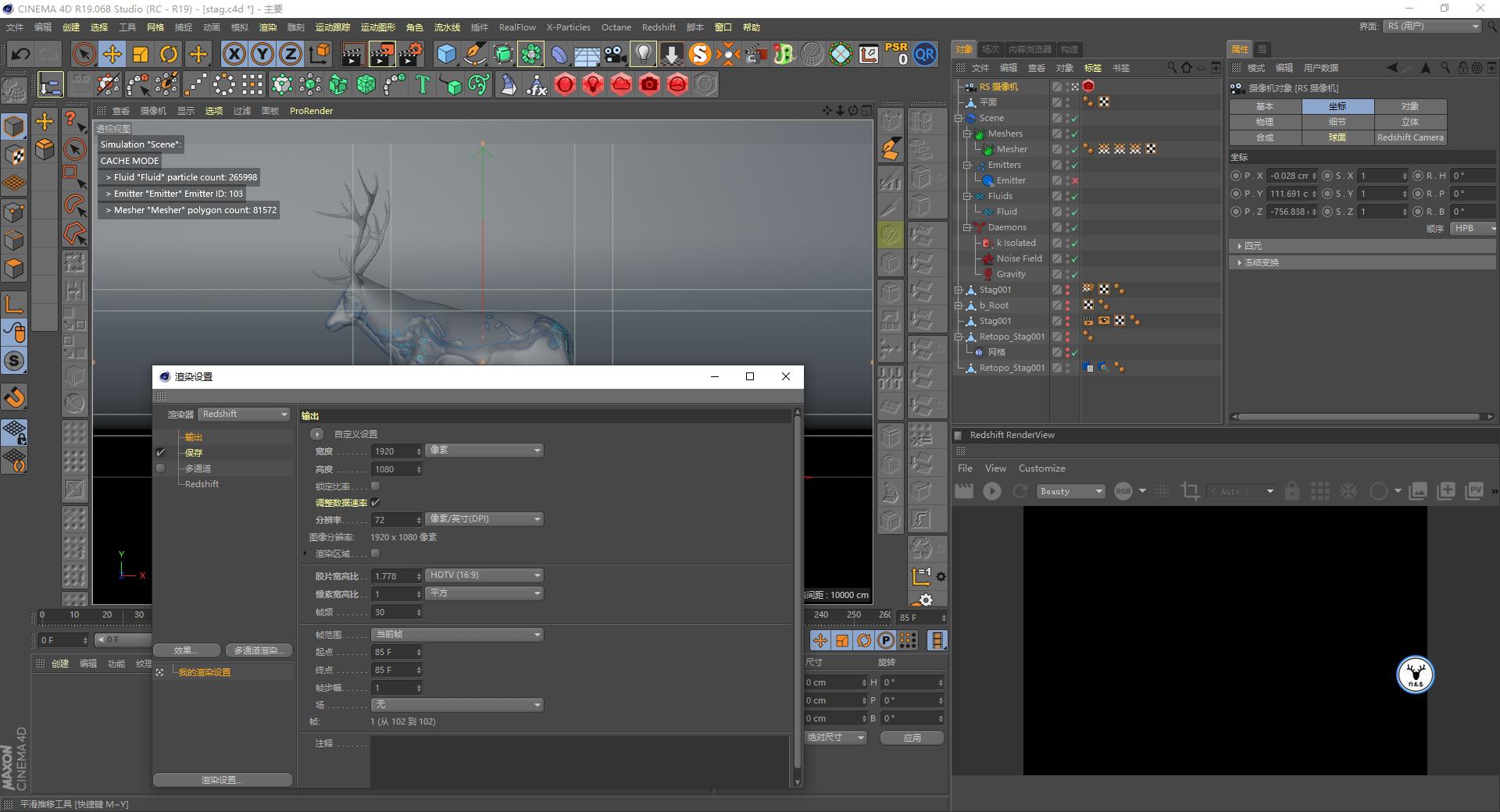
Task: Click the crop icon in Redshift RenderView
Action: (1191, 491)
